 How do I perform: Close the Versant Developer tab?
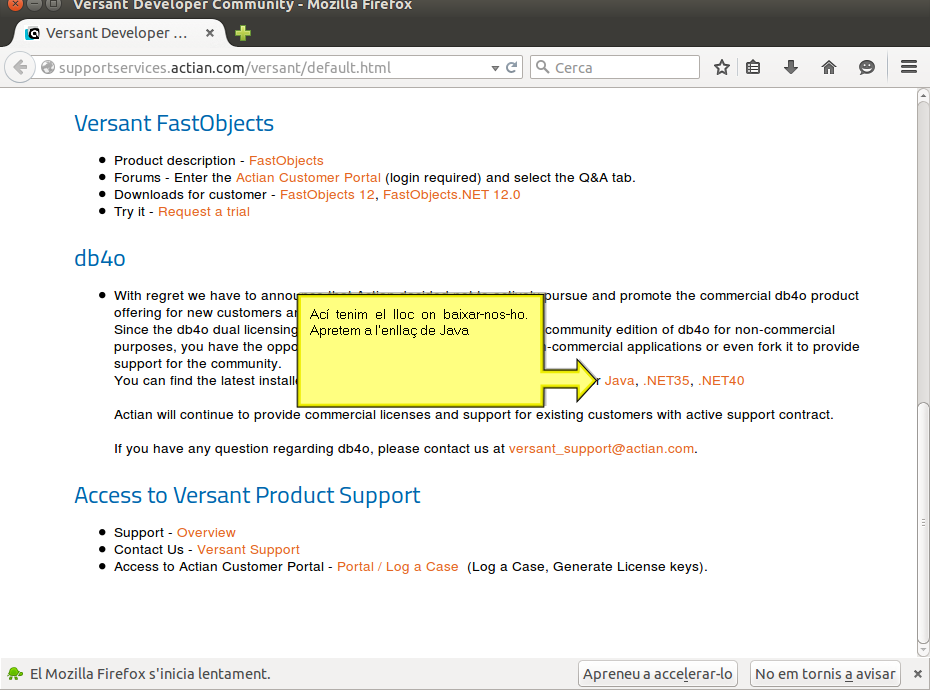click(209, 33)
